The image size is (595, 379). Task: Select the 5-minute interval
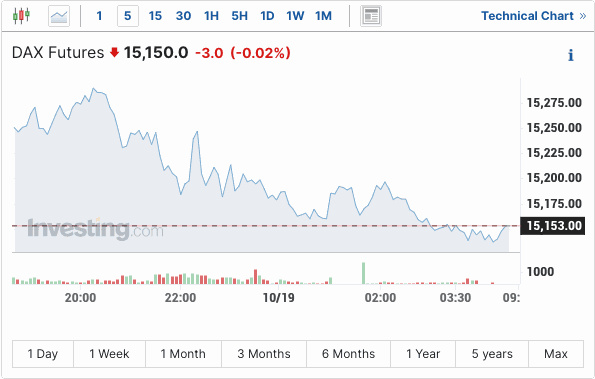[128, 16]
